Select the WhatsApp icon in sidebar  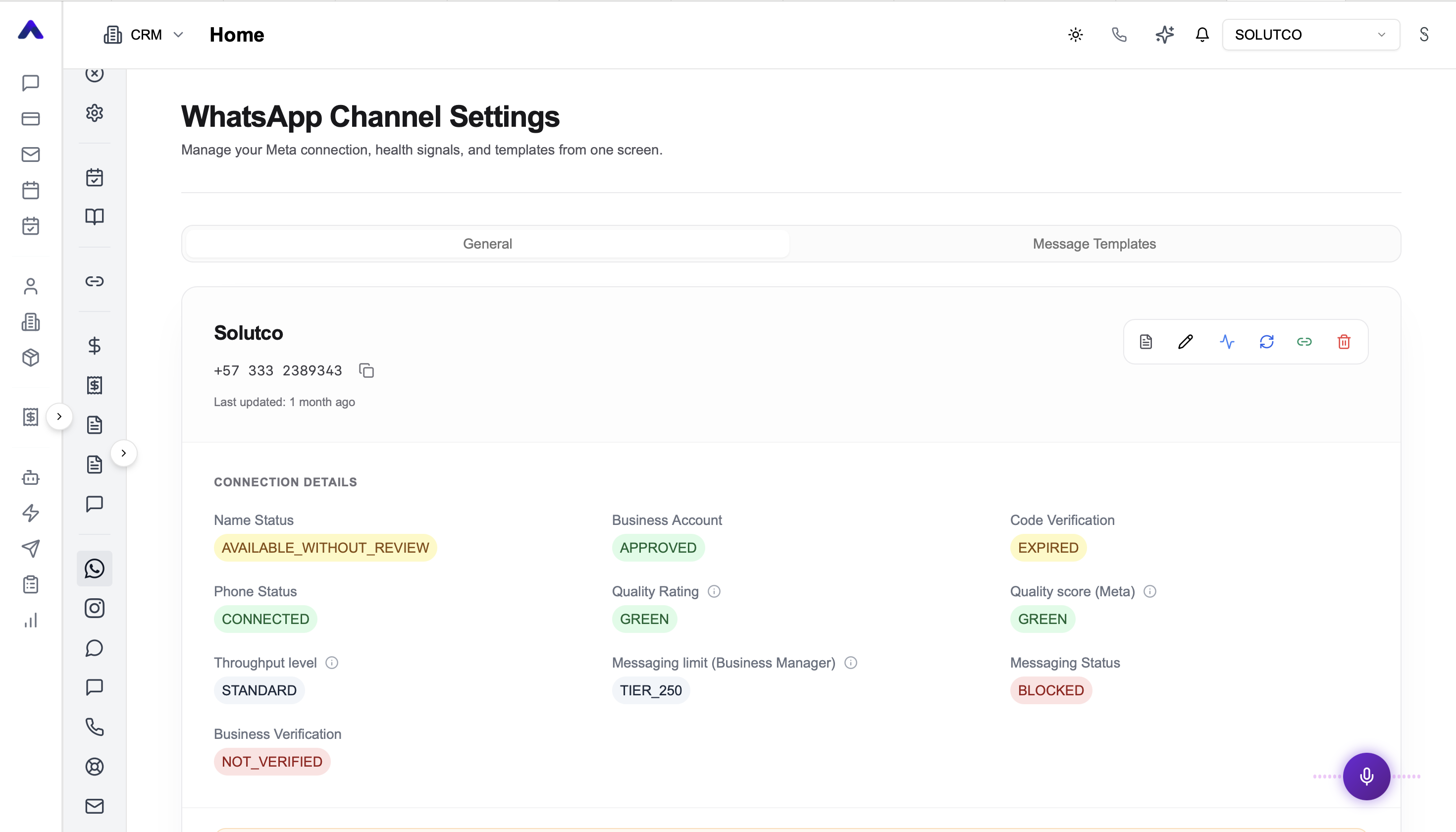pos(94,569)
